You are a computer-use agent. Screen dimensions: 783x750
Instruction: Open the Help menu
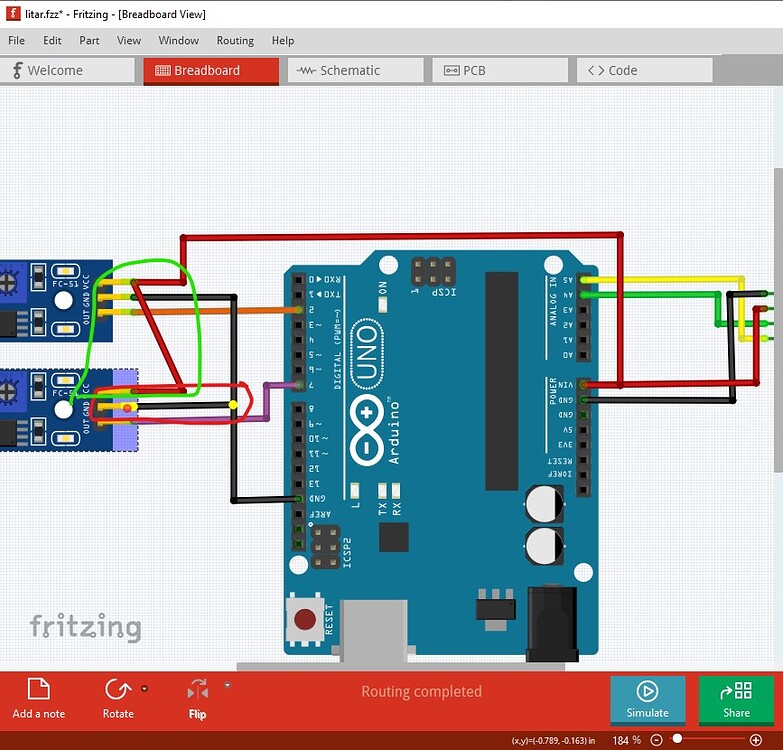283,40
